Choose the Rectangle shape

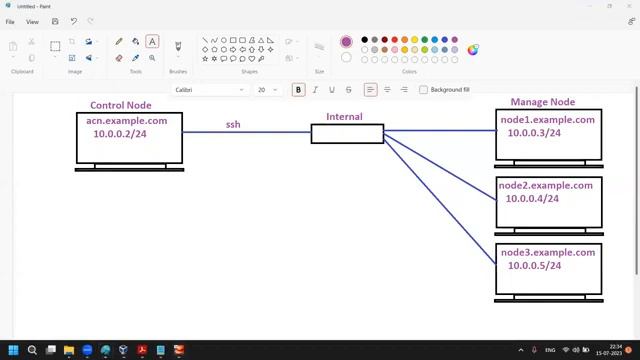(x=233, y=40)
